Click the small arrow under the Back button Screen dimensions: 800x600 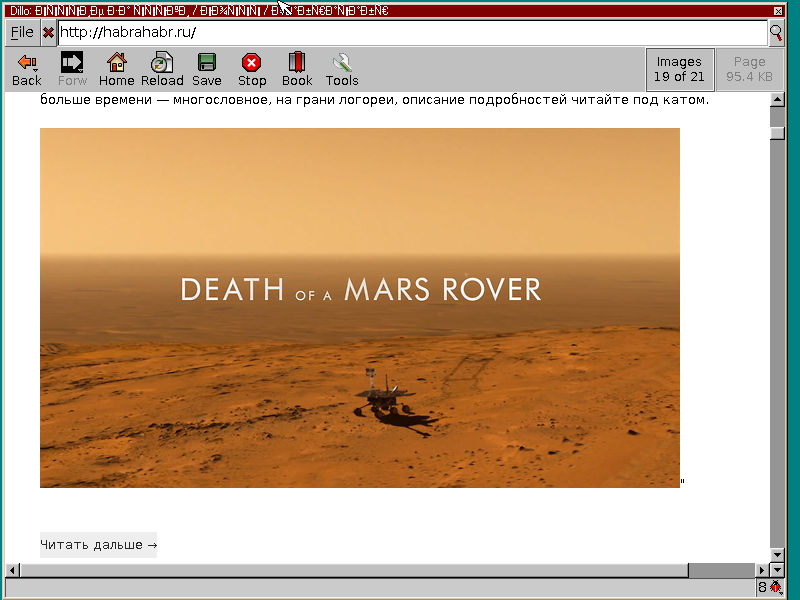coord(36,70)
